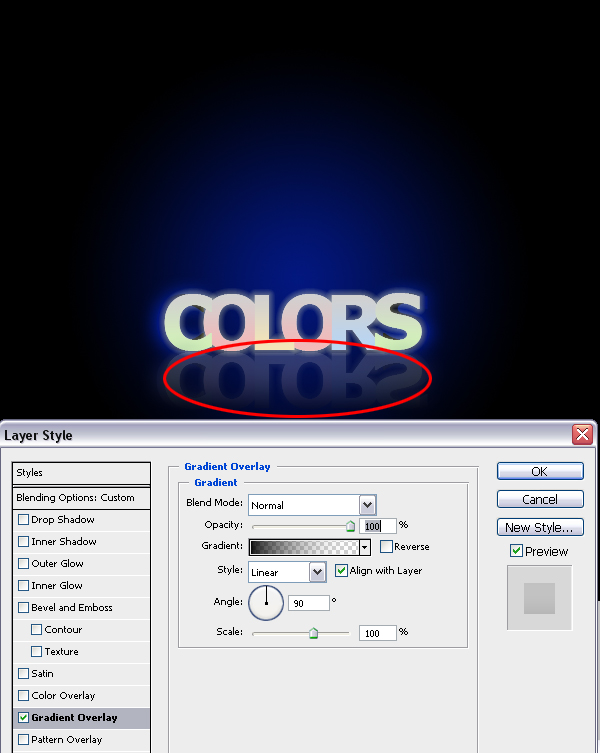
Task: Open the gradient Style dropdown
Action: 318,572
